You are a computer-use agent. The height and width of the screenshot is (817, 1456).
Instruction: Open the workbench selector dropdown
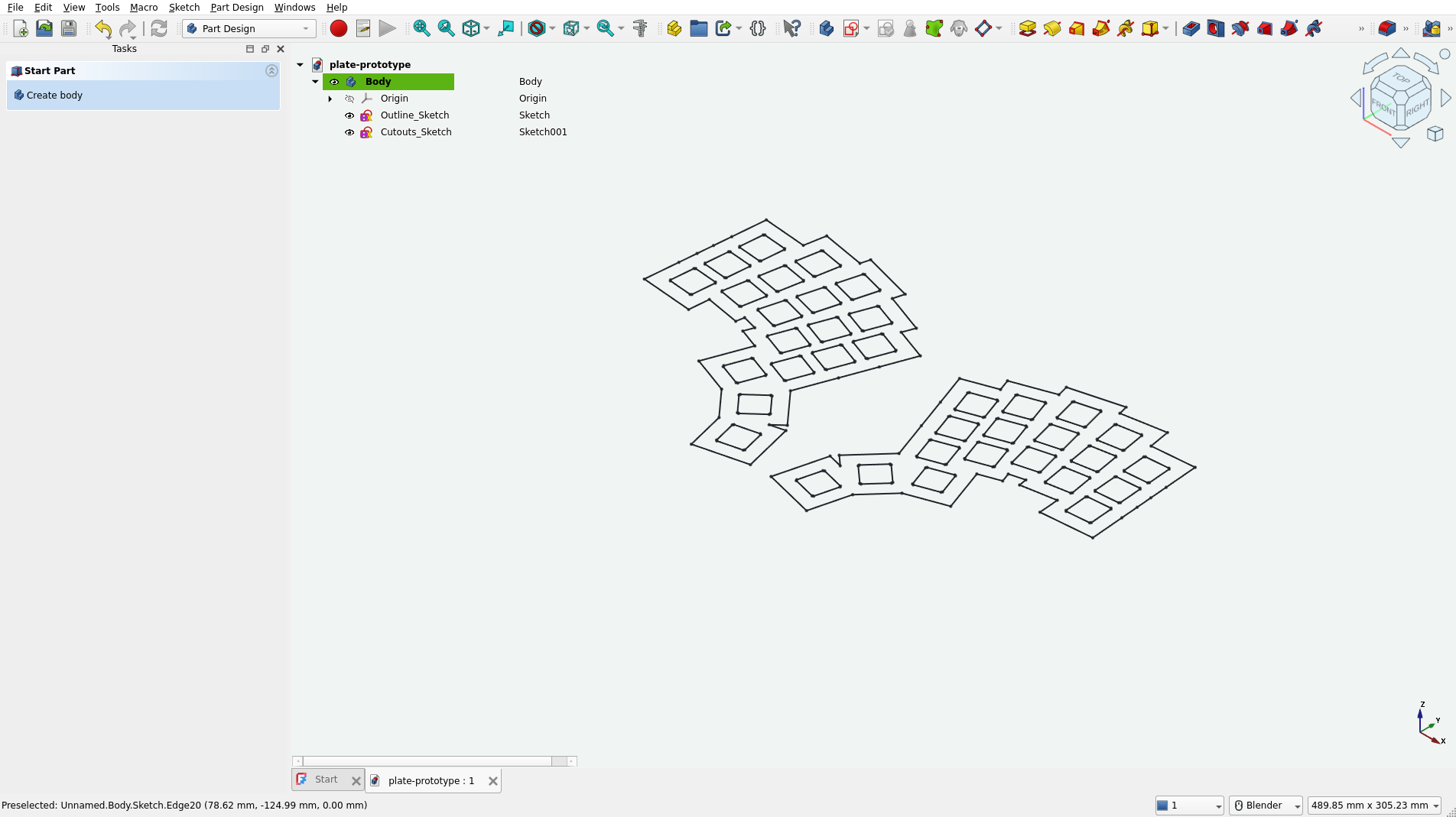click(304, 28)
